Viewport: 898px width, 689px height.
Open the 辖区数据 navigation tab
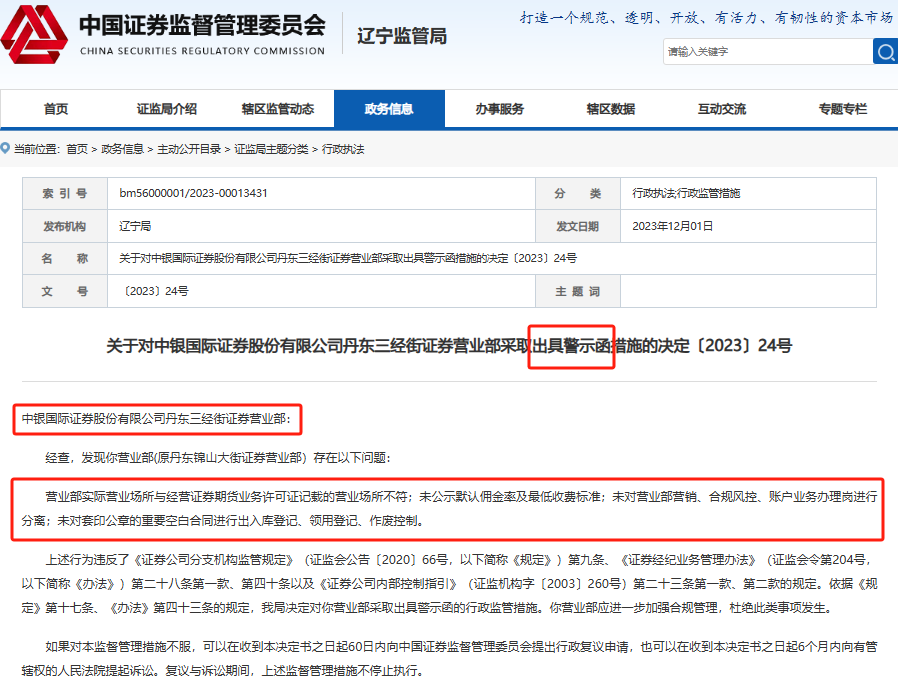611,109
